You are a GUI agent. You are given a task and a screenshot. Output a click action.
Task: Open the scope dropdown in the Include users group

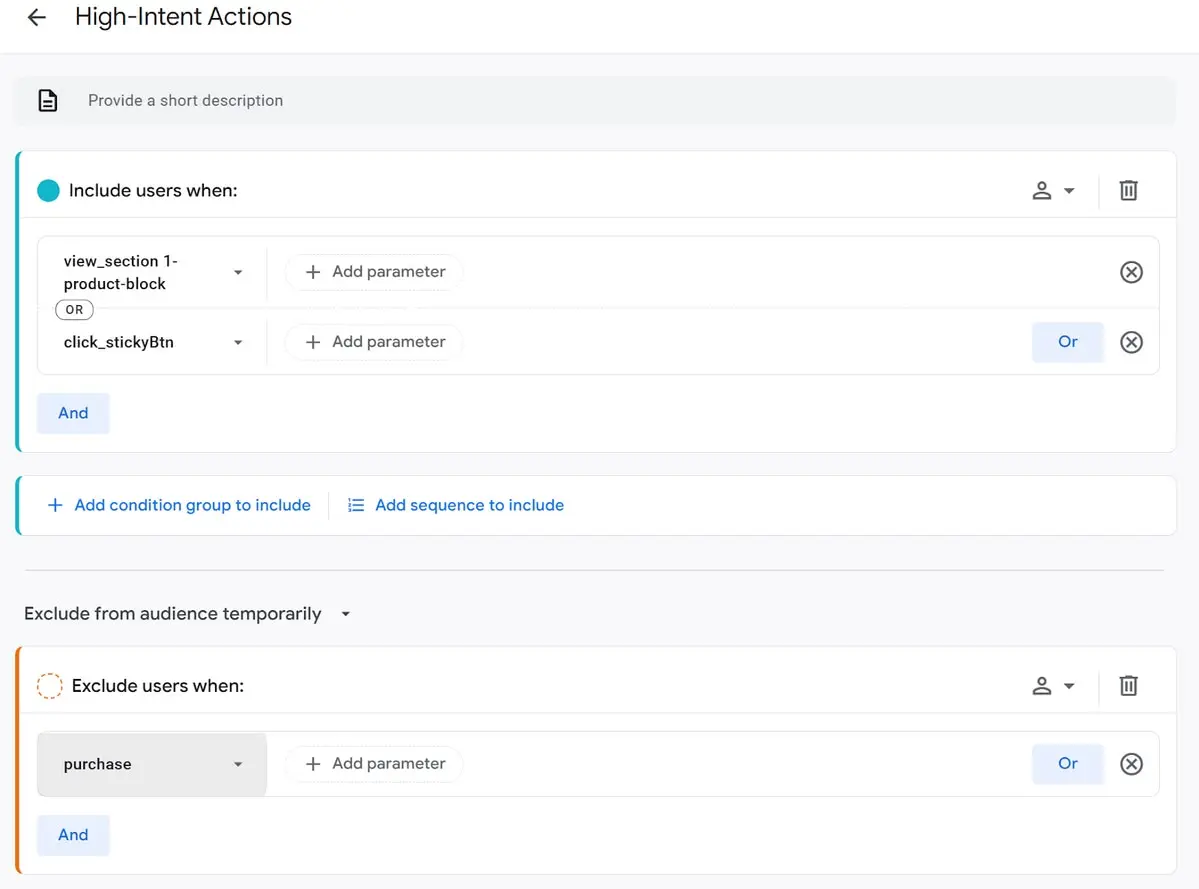click(1053, 190)
